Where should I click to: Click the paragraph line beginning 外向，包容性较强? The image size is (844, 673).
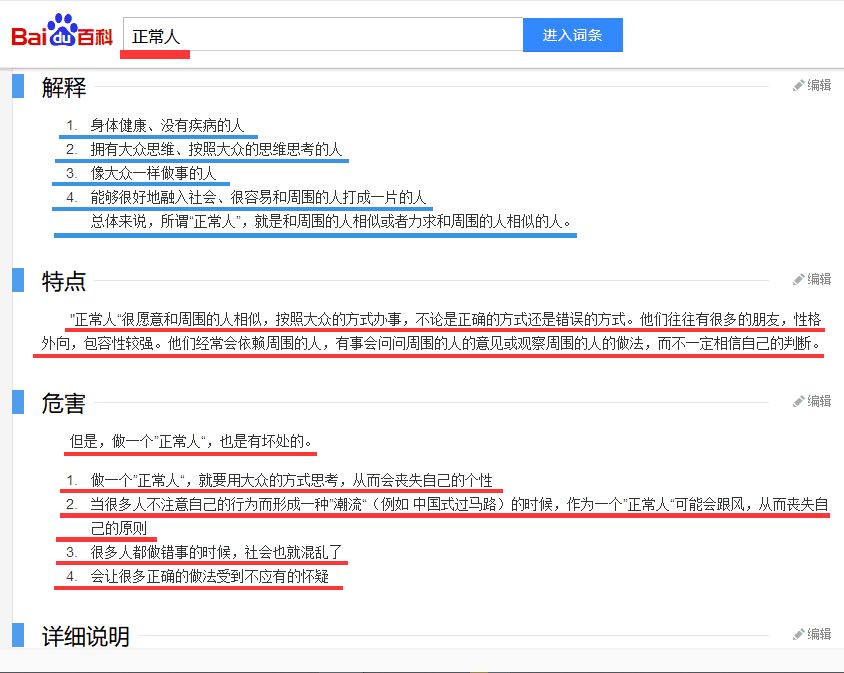pos(432,343)
